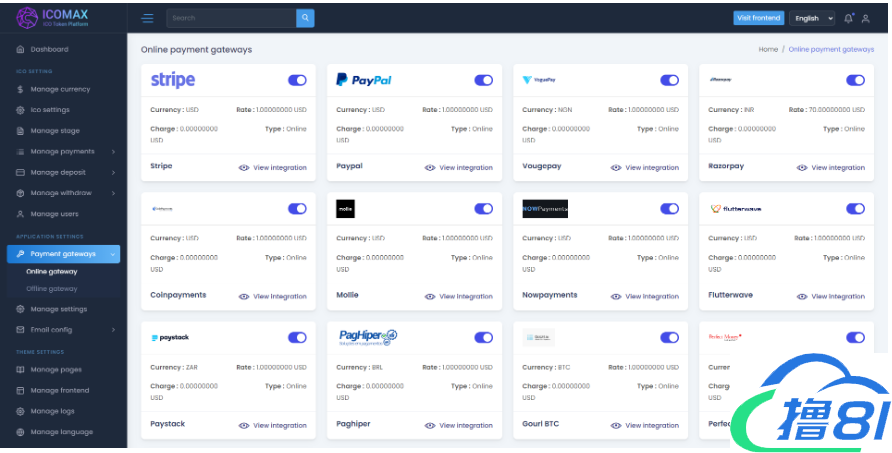Open the user profile icon
This screenshot has width=892, height=453.
[x=866, y=18]
